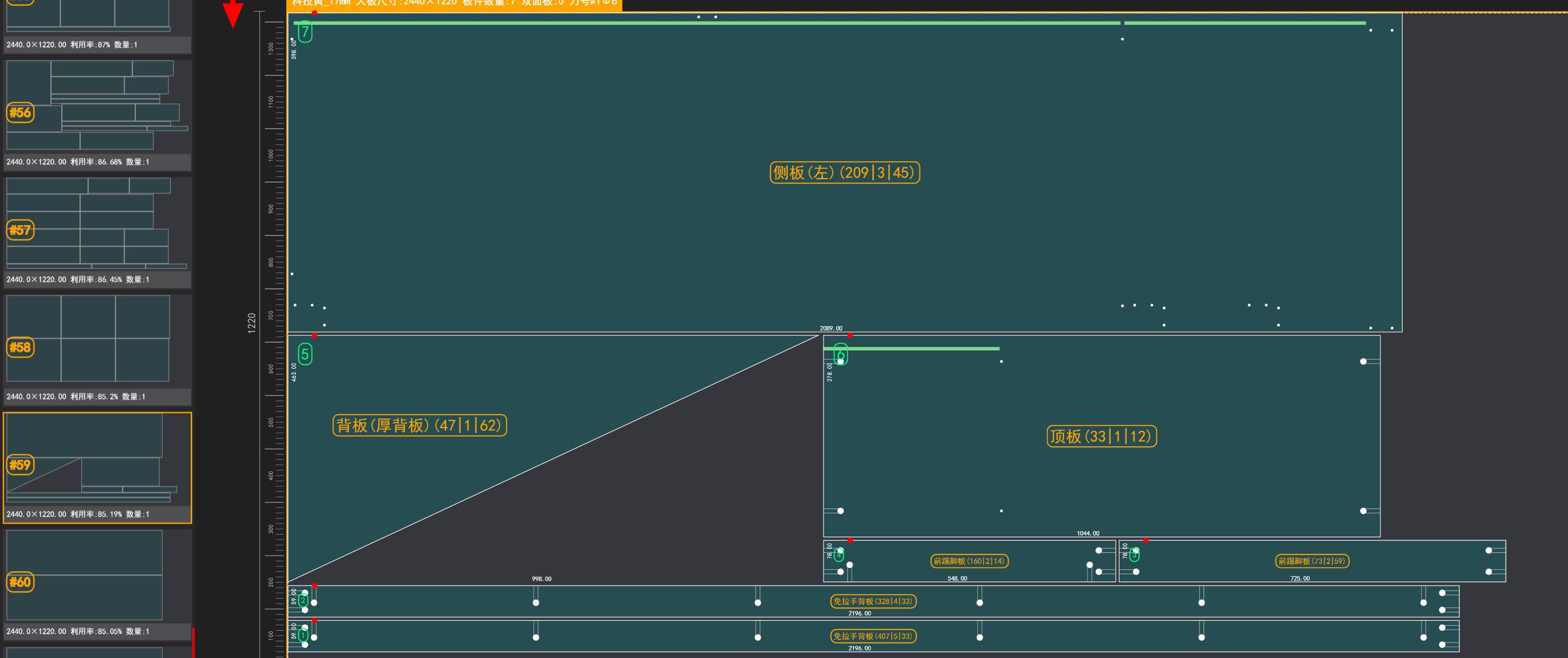
Task: Click the green number 6 badge on 顶板
Action: [x=841, y=354]
